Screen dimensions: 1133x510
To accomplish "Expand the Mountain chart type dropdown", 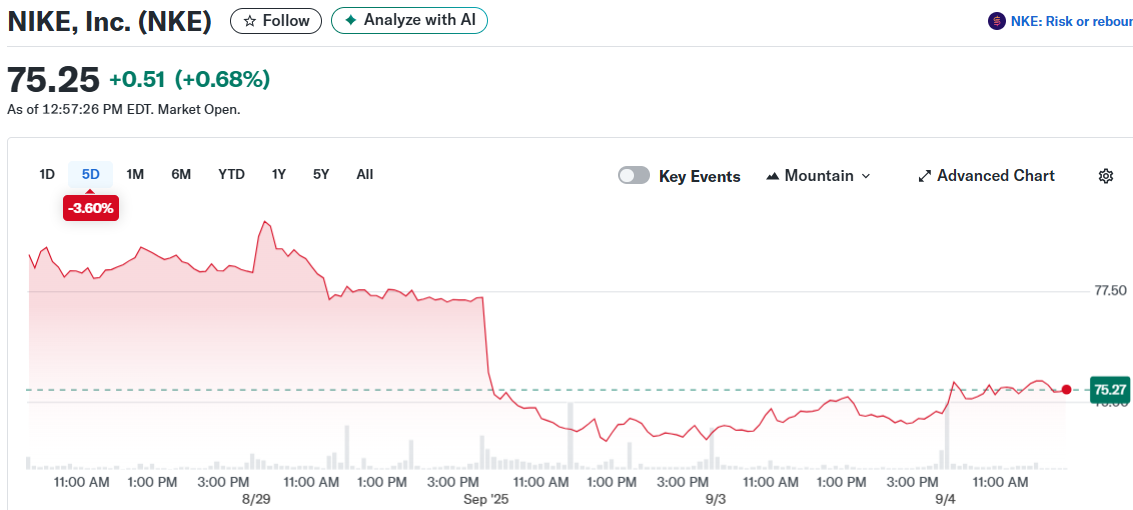I will click(819, 176).
